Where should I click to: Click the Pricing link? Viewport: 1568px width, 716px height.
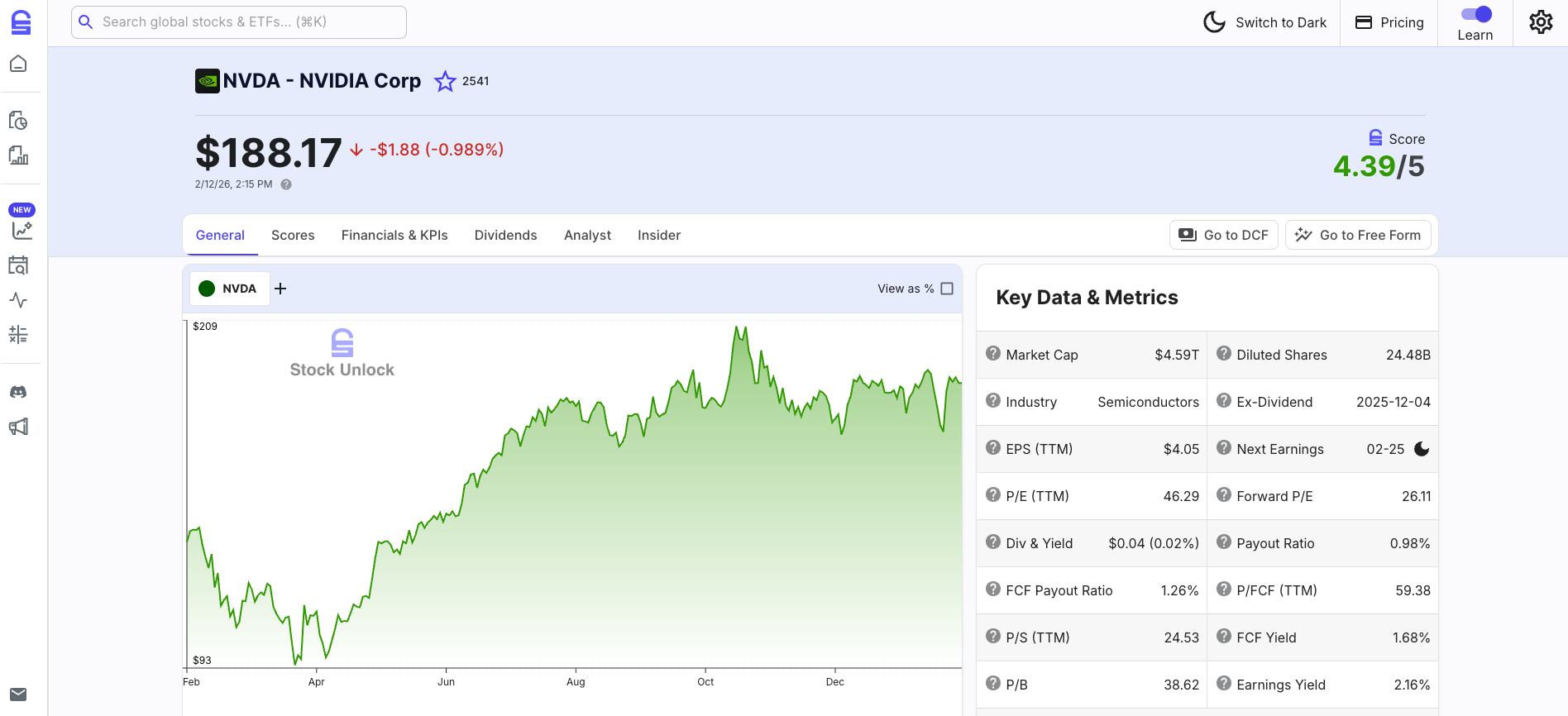[1389, 22]
